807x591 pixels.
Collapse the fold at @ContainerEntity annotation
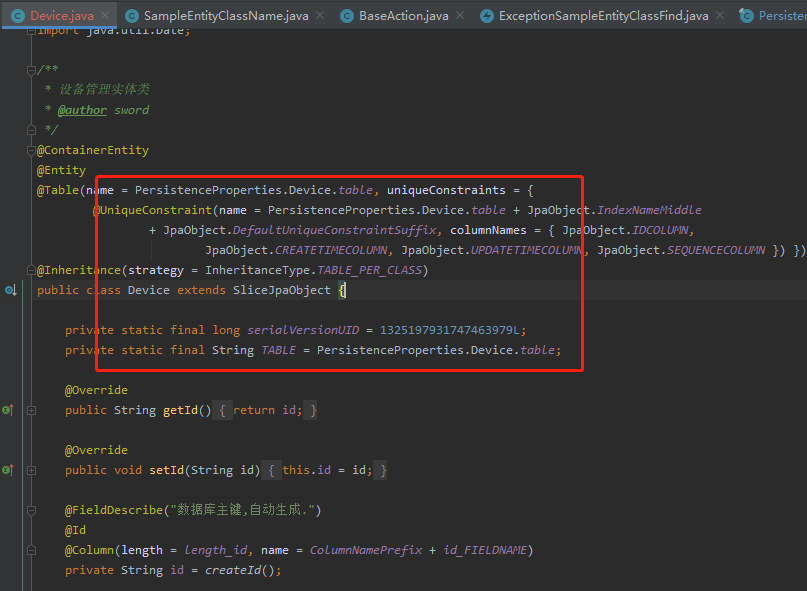[x=32, y=150]
